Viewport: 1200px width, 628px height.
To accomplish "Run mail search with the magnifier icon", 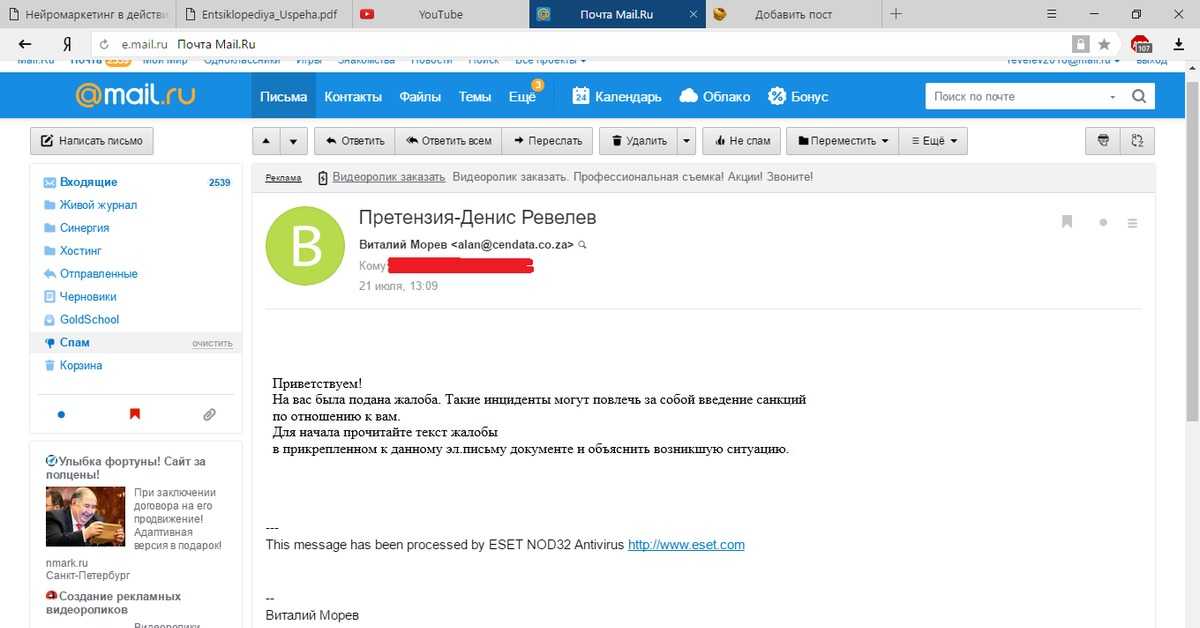I will point(1139,97).
